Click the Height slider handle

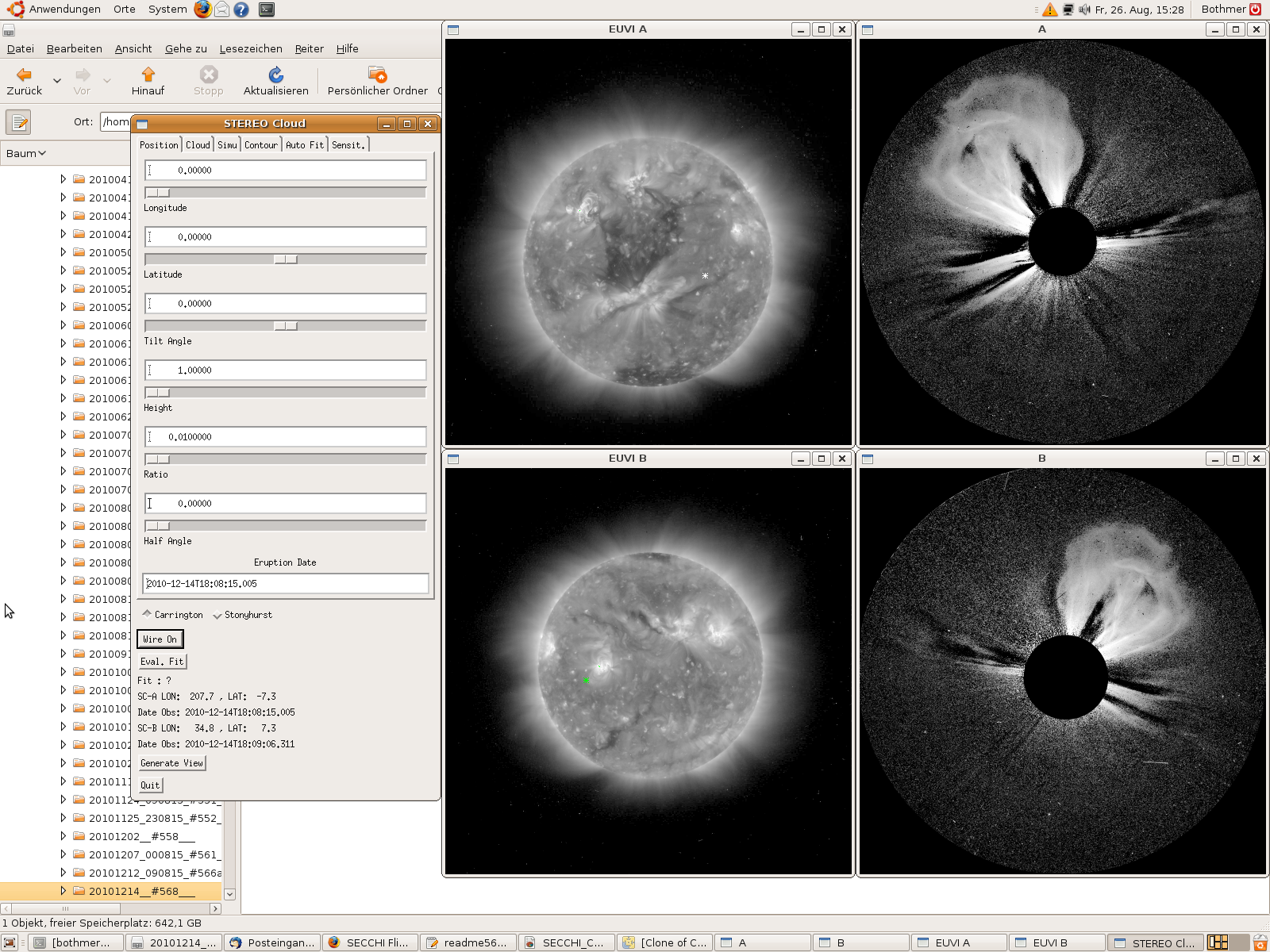pos(158,392)
